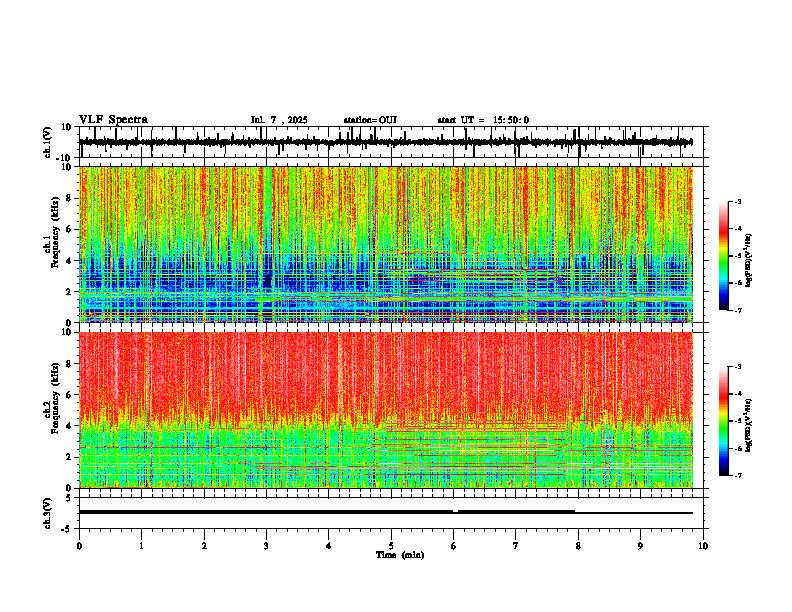Screen dimensions: 792x612
Task: Click the ch.3 voltage trace panel
Action: point(391,513)
